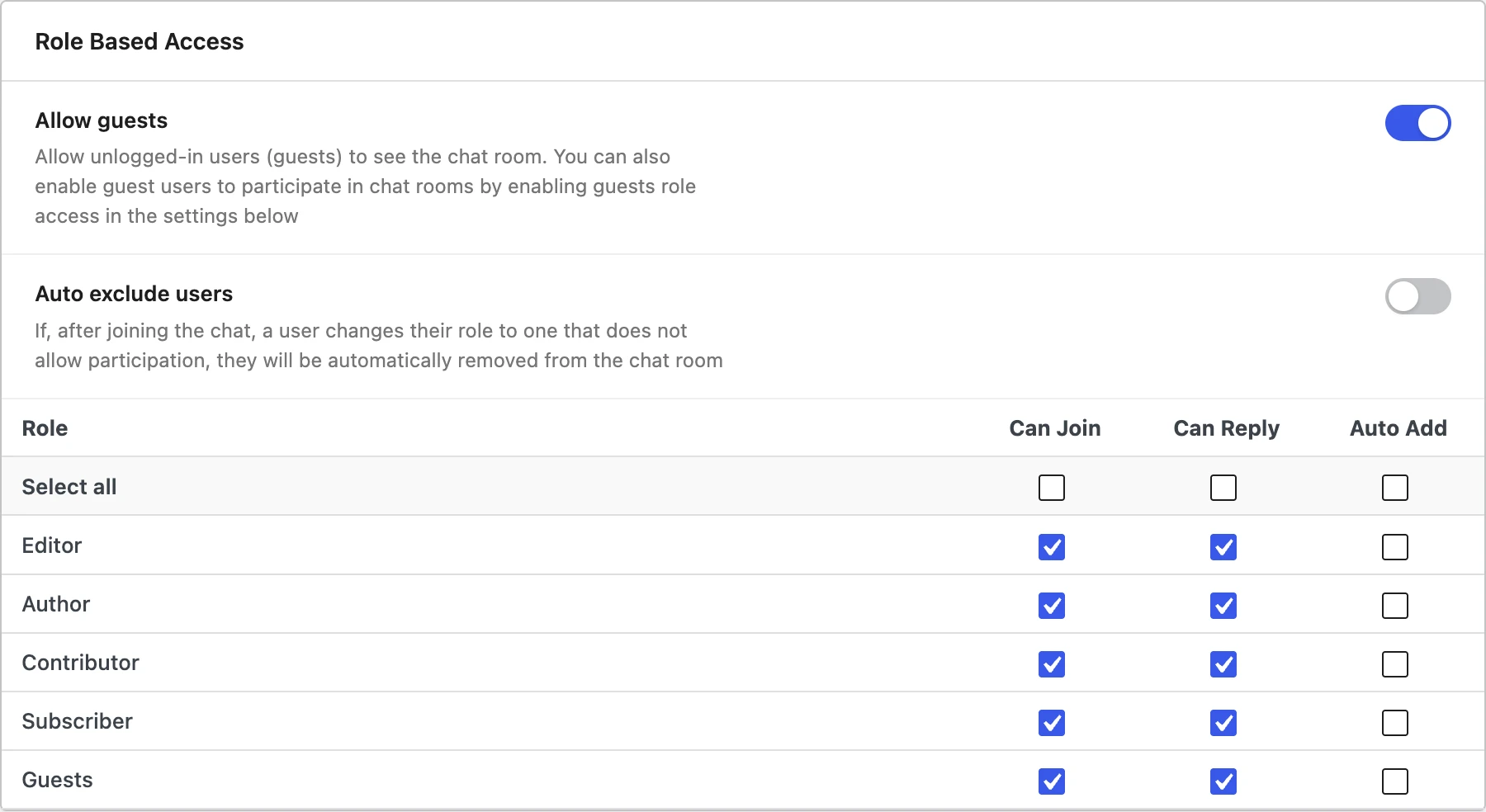Click the Role column header
The height and width of the screenshot is (812, 1486).
(x=45, y=428)
